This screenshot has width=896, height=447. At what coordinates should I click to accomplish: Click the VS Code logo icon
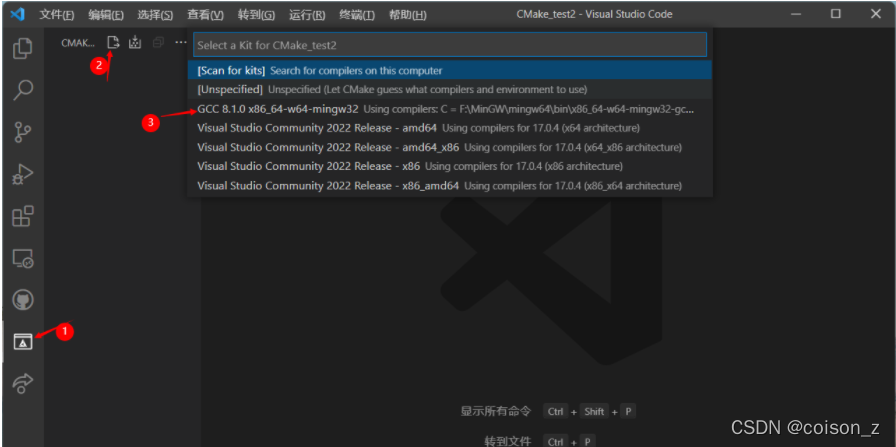coord(18,14)
